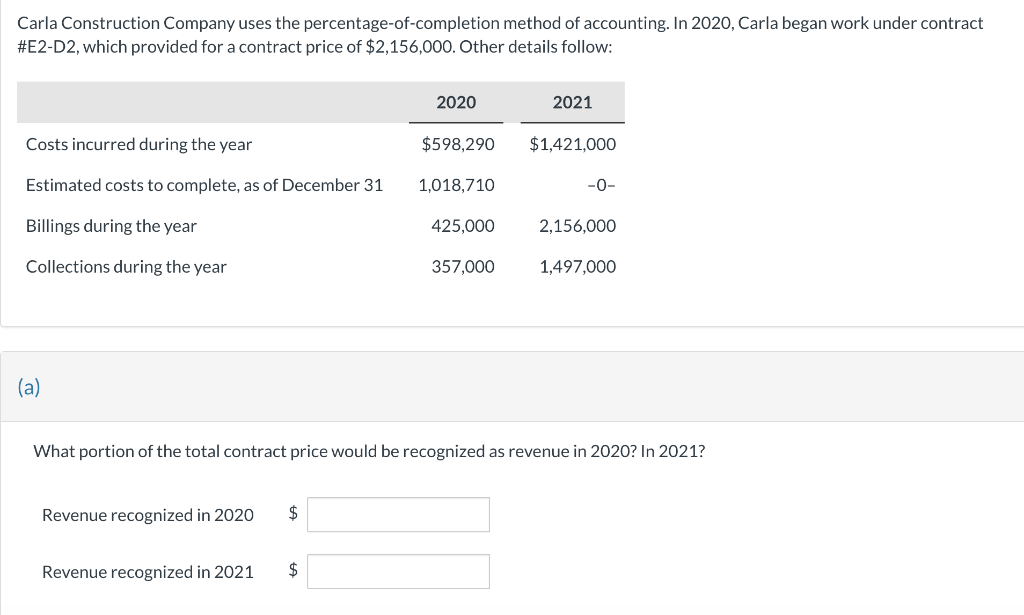Select the 'Estimated costs to complete' row label
This screenshot has width=1024, height=615.
[204, 185]
